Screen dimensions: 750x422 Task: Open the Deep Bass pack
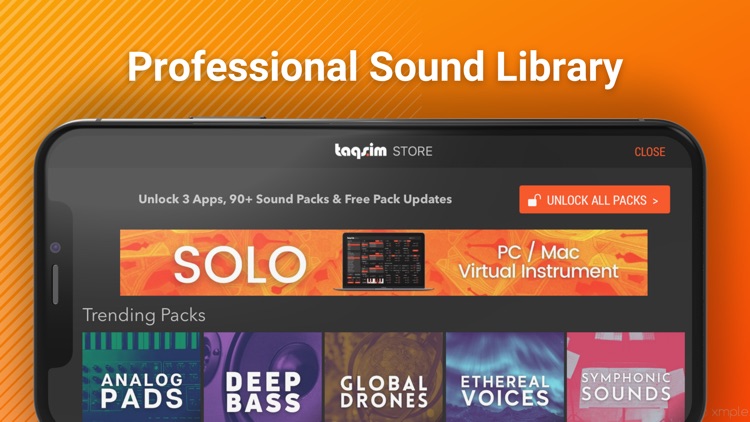(x=263, y=377)
